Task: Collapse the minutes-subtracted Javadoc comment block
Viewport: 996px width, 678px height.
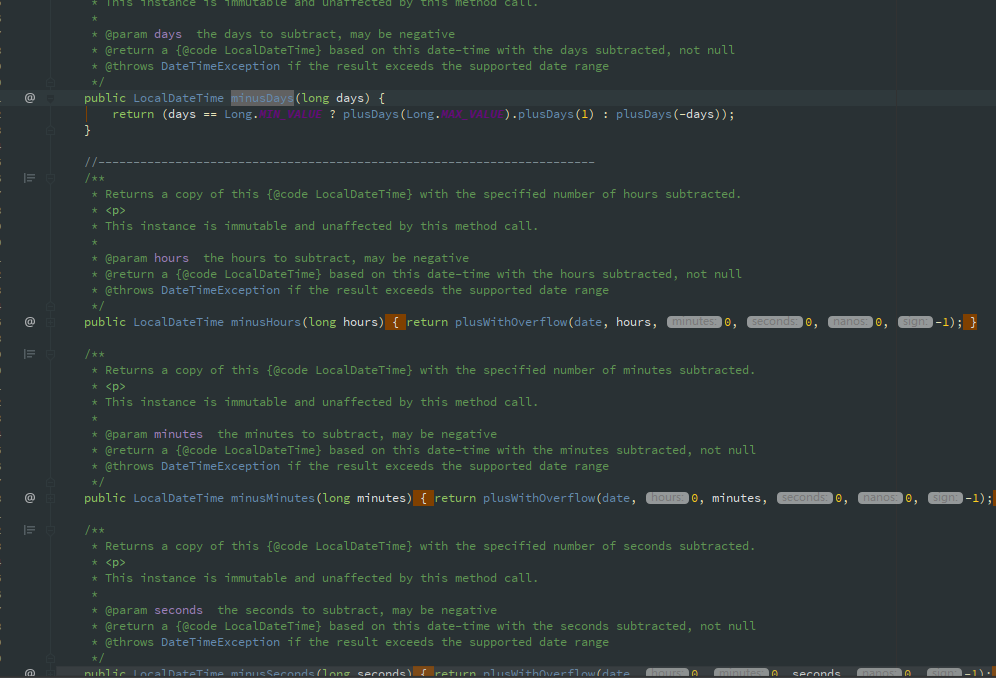Action: (x=50, y=355)
